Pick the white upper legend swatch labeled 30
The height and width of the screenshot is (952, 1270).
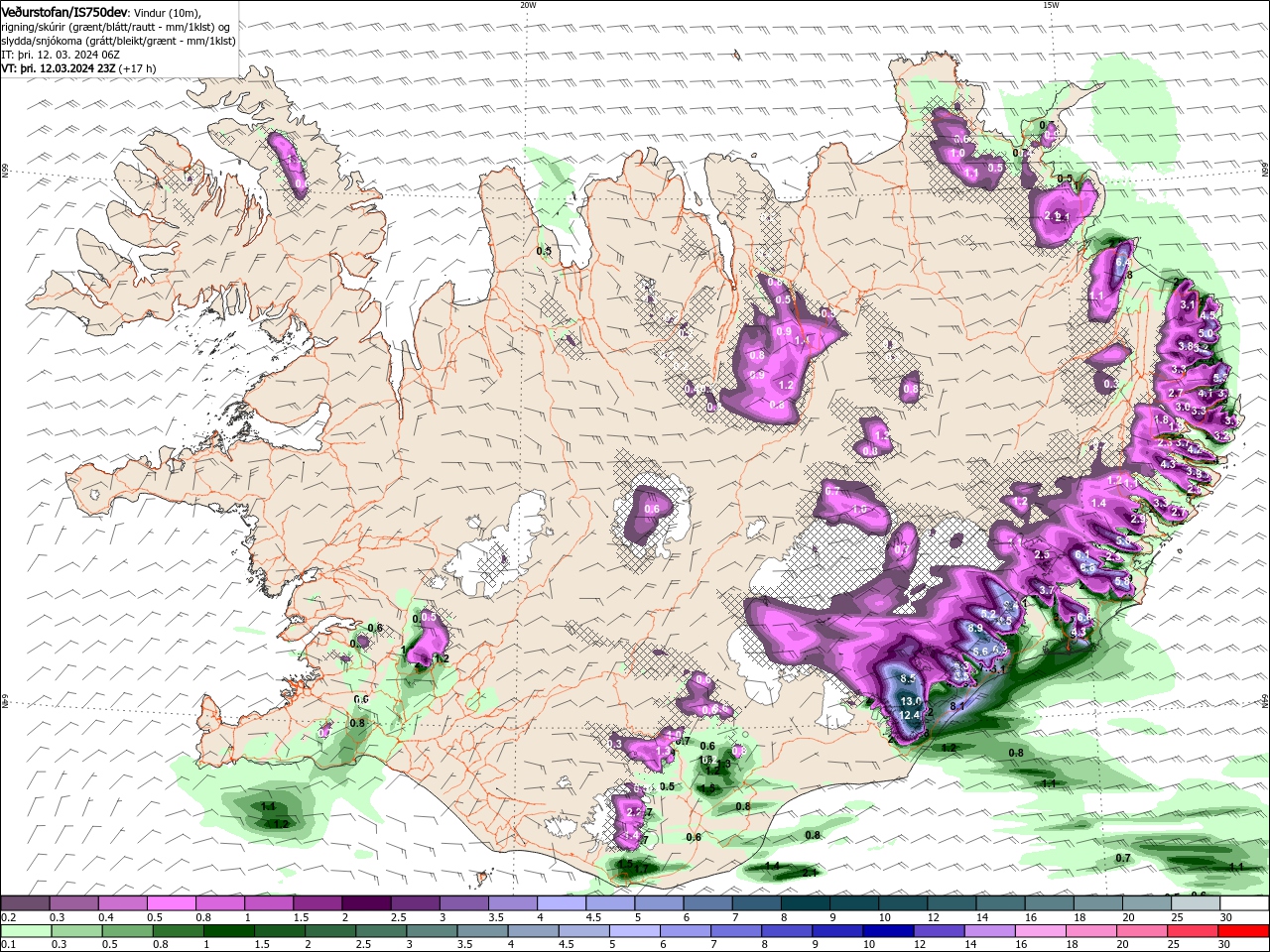tap(1245, 902)
